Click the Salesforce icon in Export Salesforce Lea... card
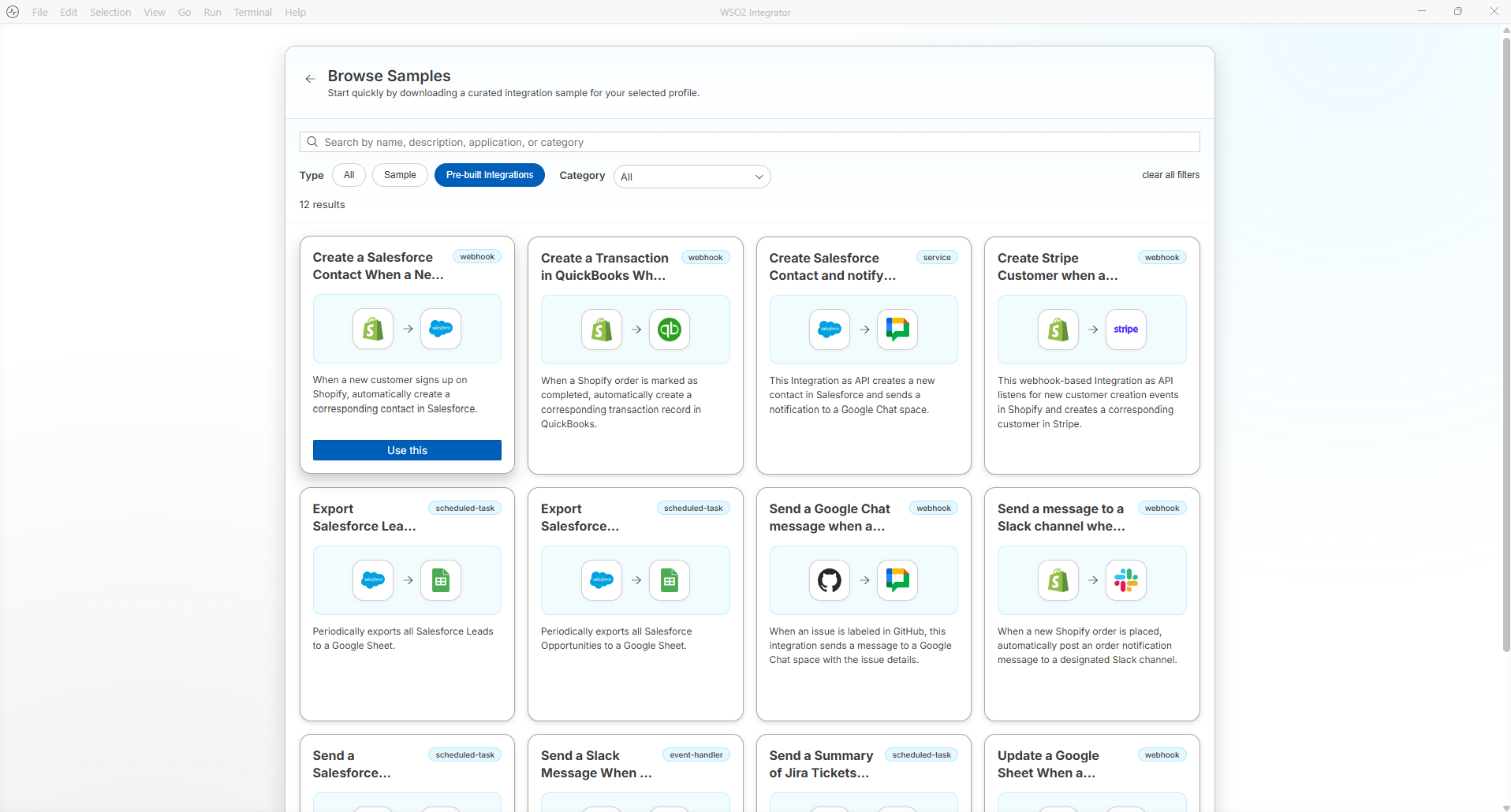The height and width of the screenshot is (812, 1511). [373, 580]
